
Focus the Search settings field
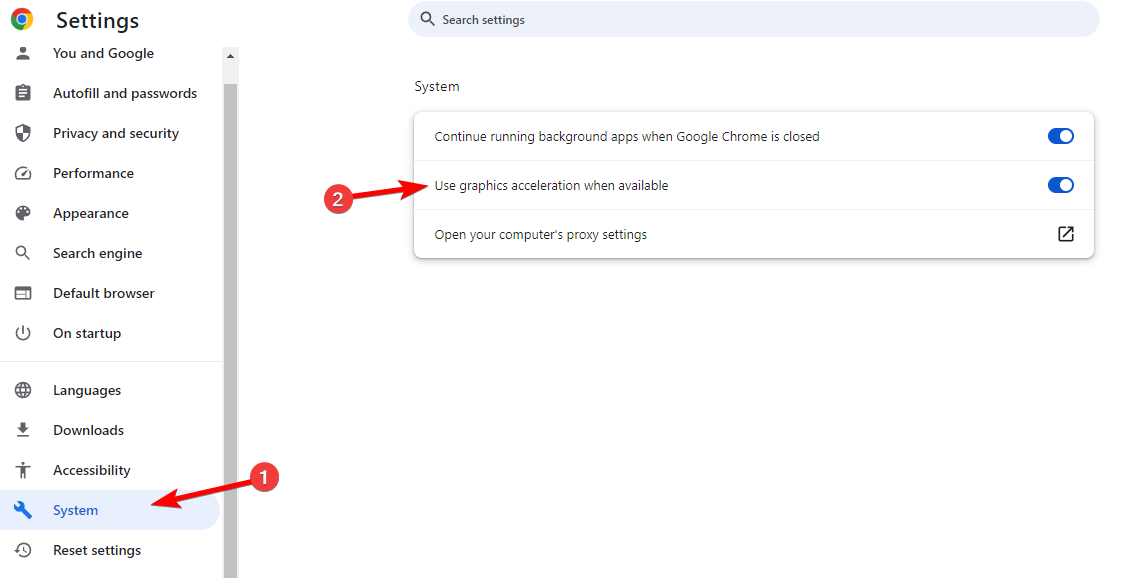753,20
